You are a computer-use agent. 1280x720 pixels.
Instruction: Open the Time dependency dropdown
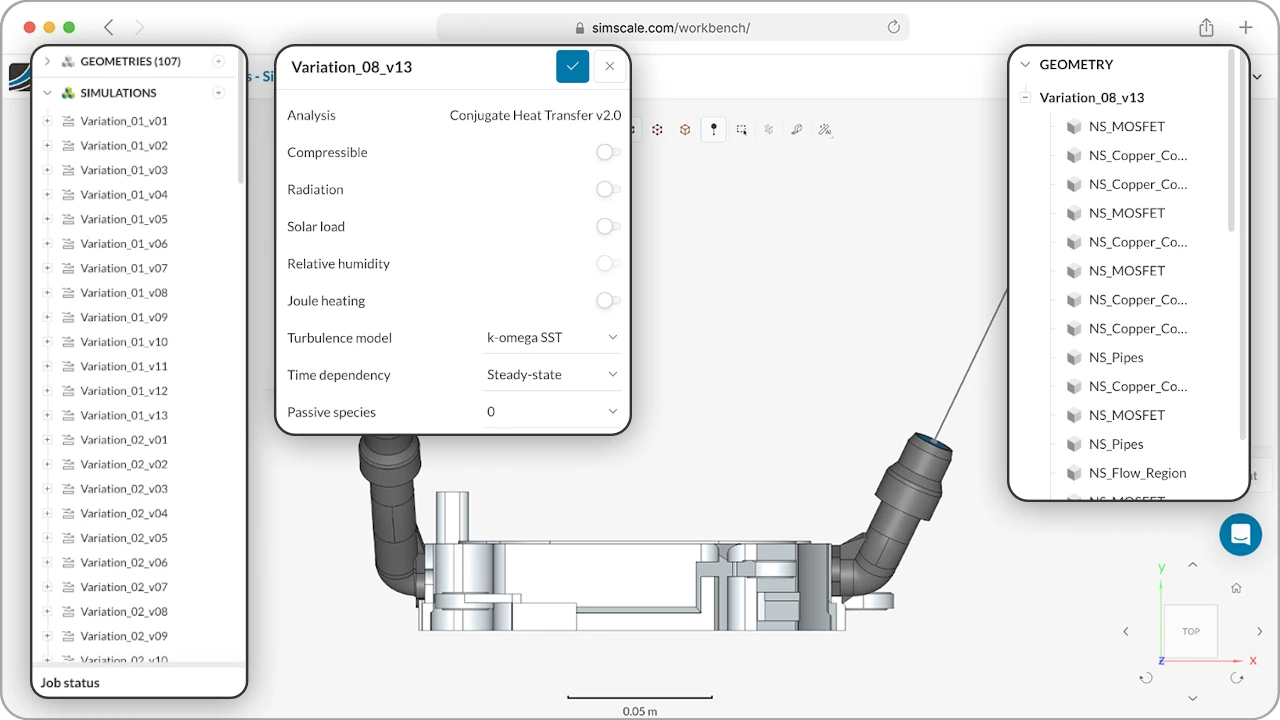click(x=552, y=374)
